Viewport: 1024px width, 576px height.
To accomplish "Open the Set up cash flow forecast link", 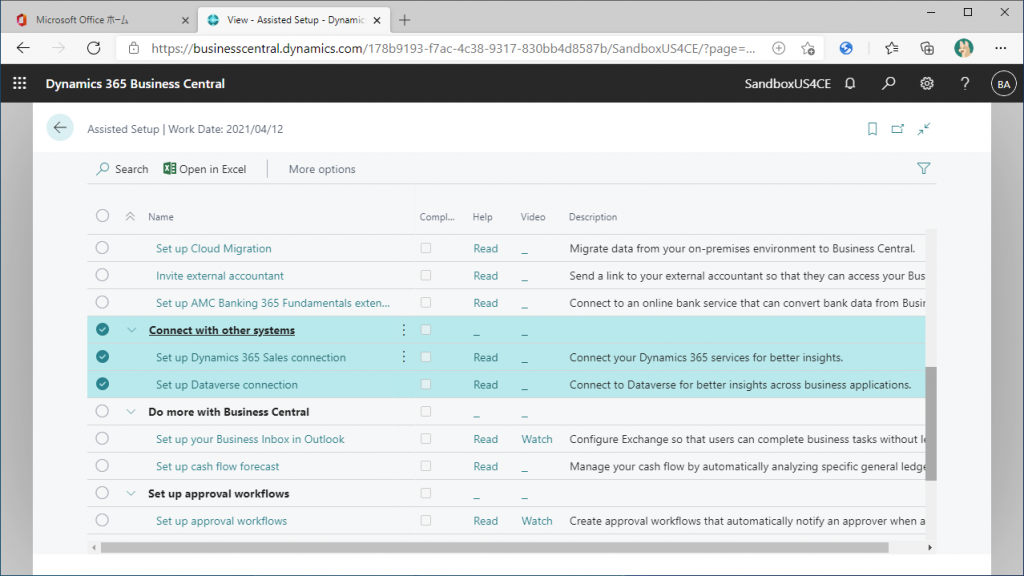I will coord(217,466).
